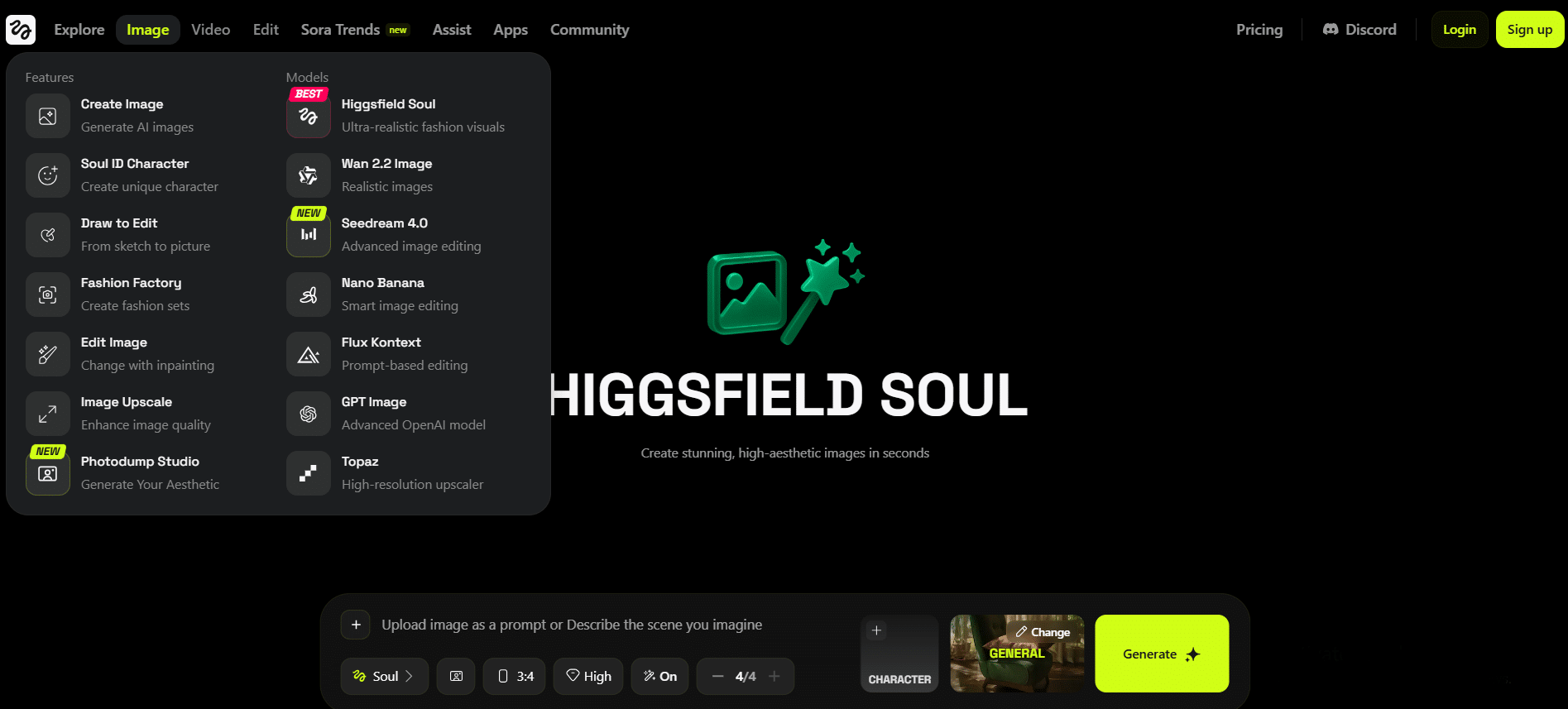Click the Login button

1460,30
